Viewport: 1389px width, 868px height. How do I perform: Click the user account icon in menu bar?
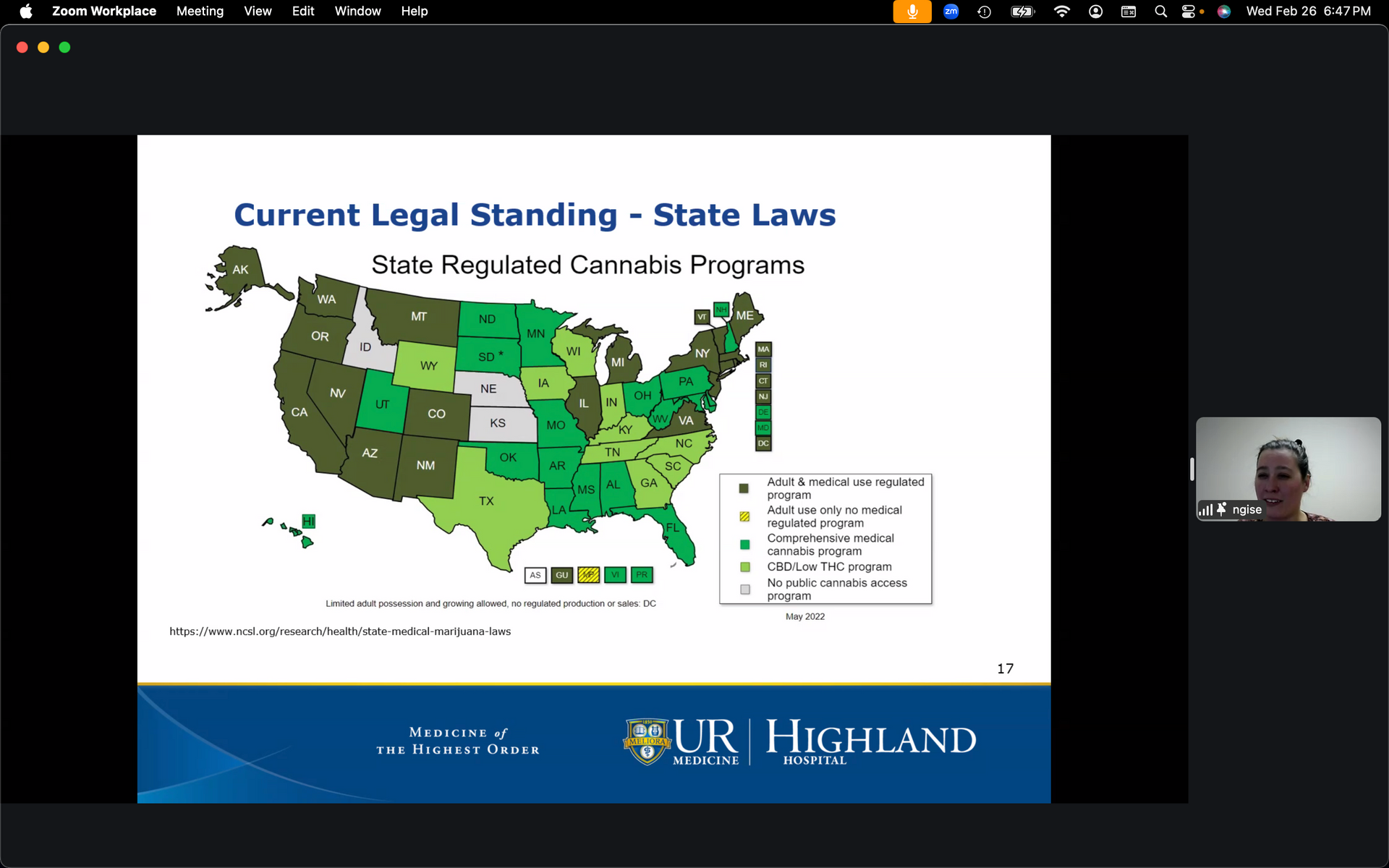[x=1095, y=12]
